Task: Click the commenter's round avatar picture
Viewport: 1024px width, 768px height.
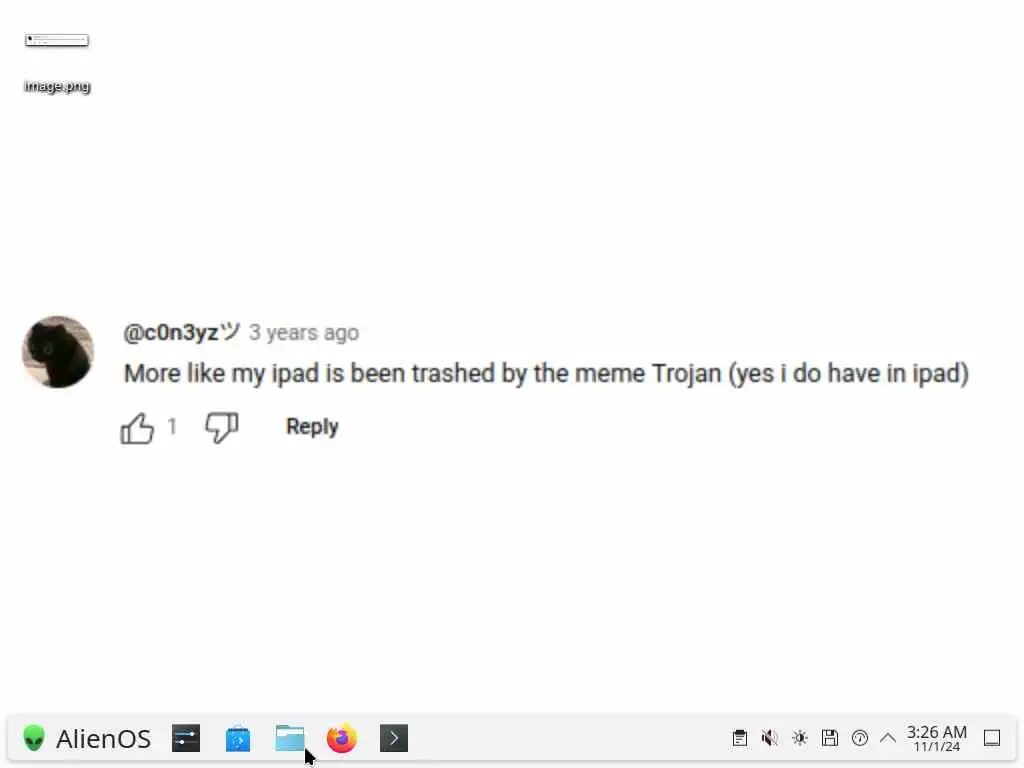Action: pyautogui.click(x=58, y=351)
